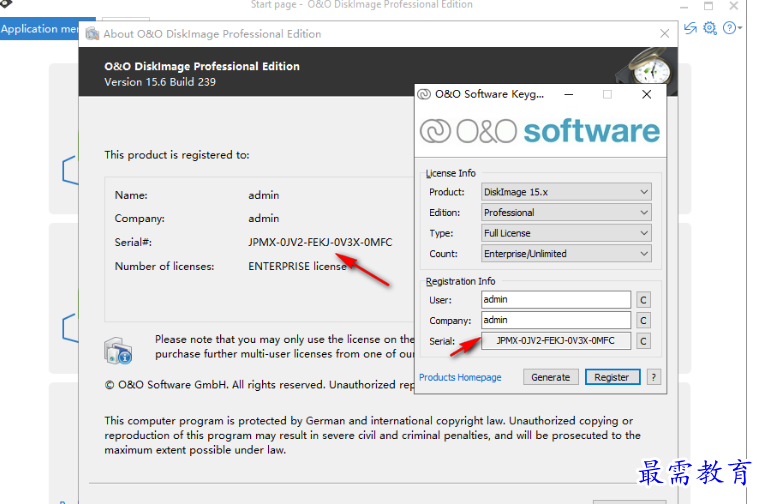Click the Serial field in the keygen window
This screenshot has width=760, height=504.
[x=555, y=341]
